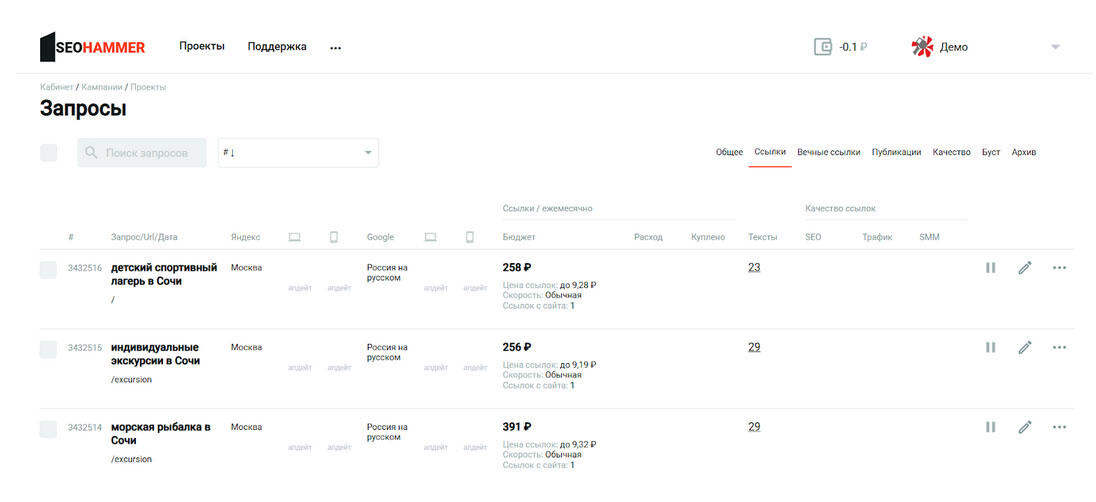
Task: Tick the checkbox for query 3432515
Action: click(x=48, y=349)
